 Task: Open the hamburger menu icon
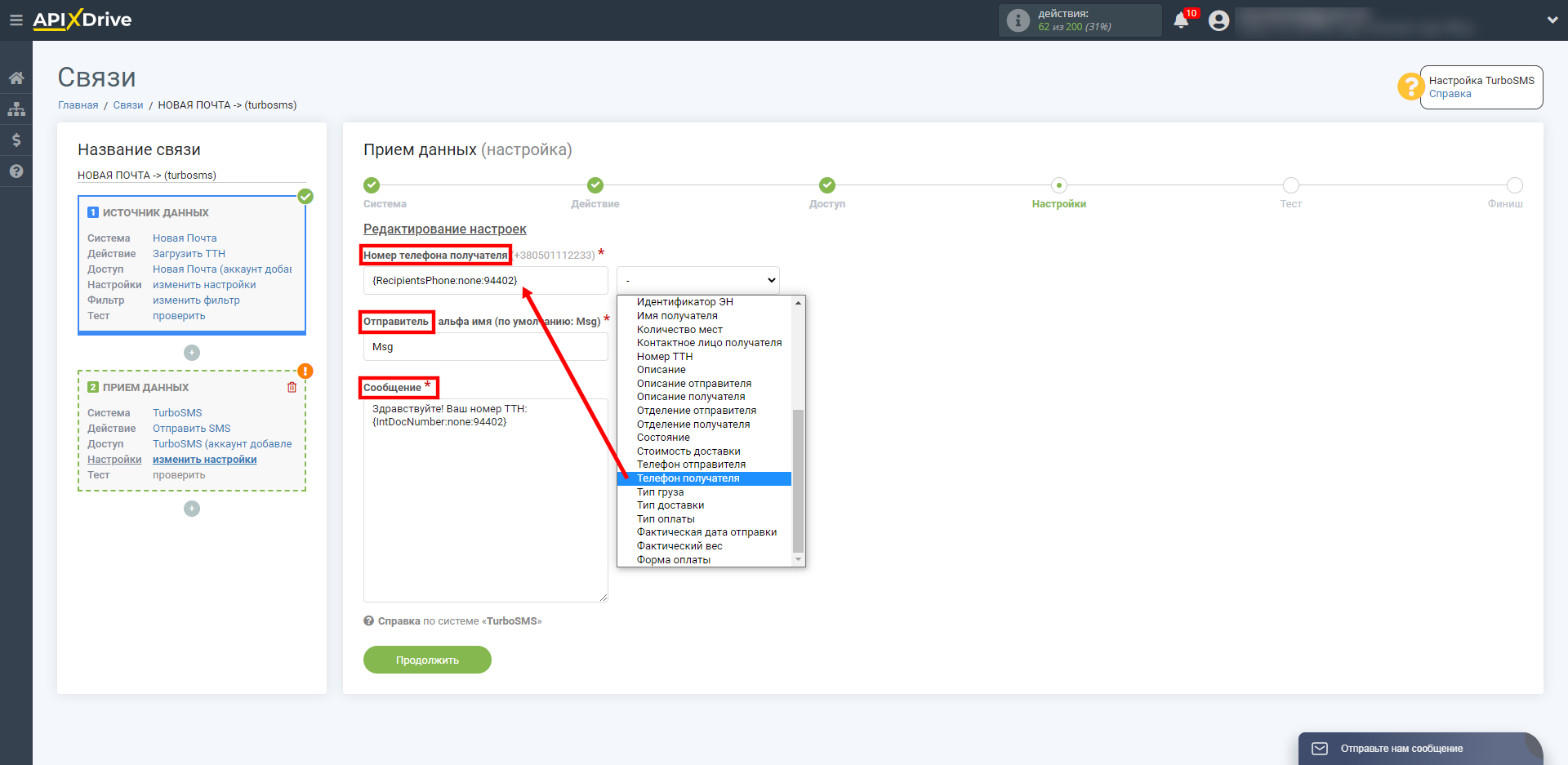pyautogui.click(x=16, y=20)
